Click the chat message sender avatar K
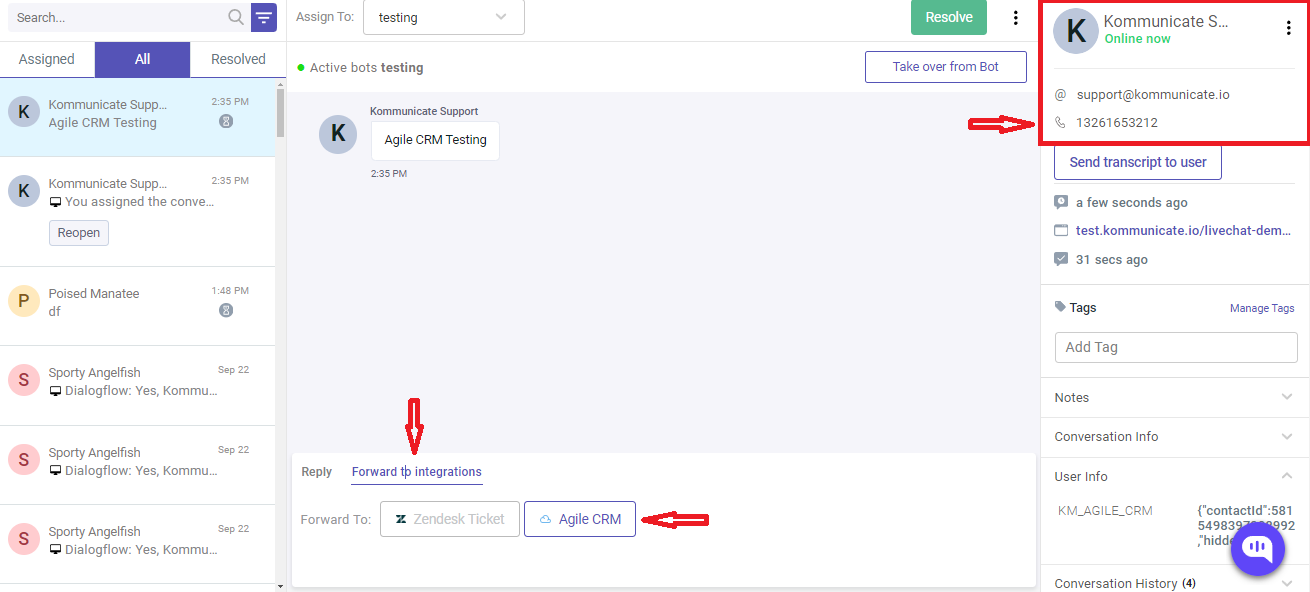The height and width of the screenshot is (592, 1310). [338, 134]
